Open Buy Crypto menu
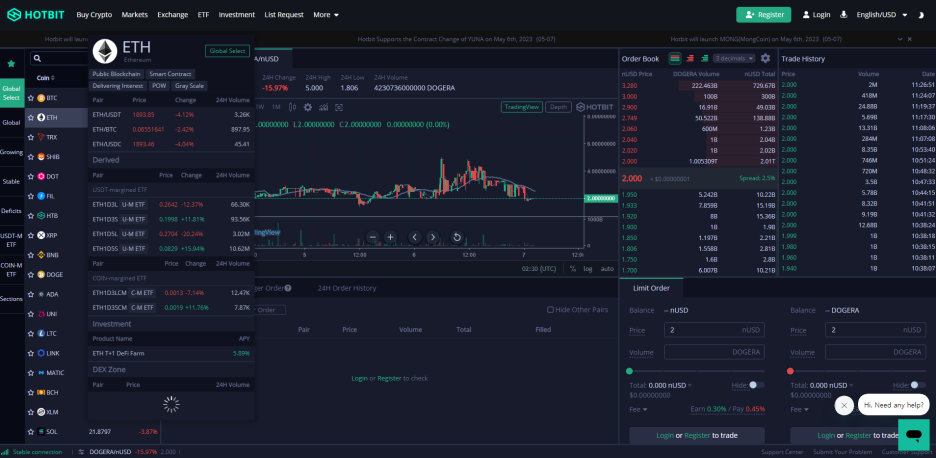 (94, 15)
